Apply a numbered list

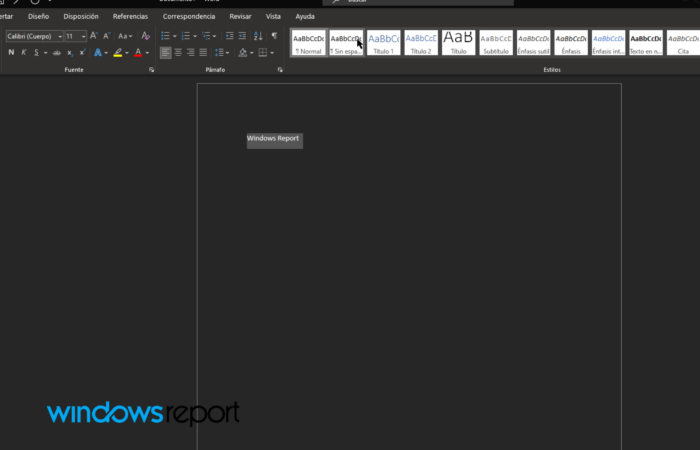186,36
